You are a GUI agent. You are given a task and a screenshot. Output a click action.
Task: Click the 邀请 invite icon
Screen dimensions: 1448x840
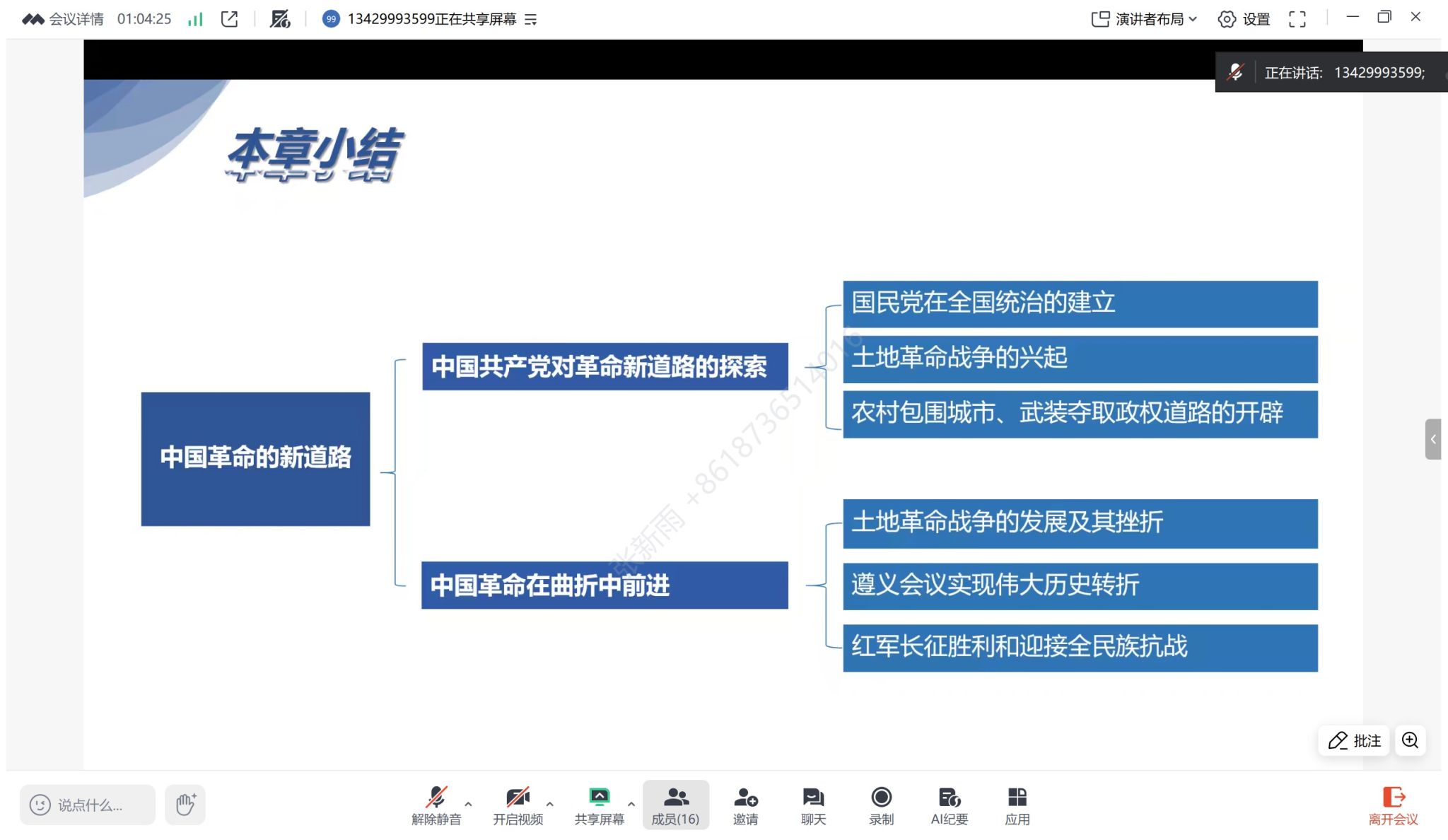(x=745, y=805)
